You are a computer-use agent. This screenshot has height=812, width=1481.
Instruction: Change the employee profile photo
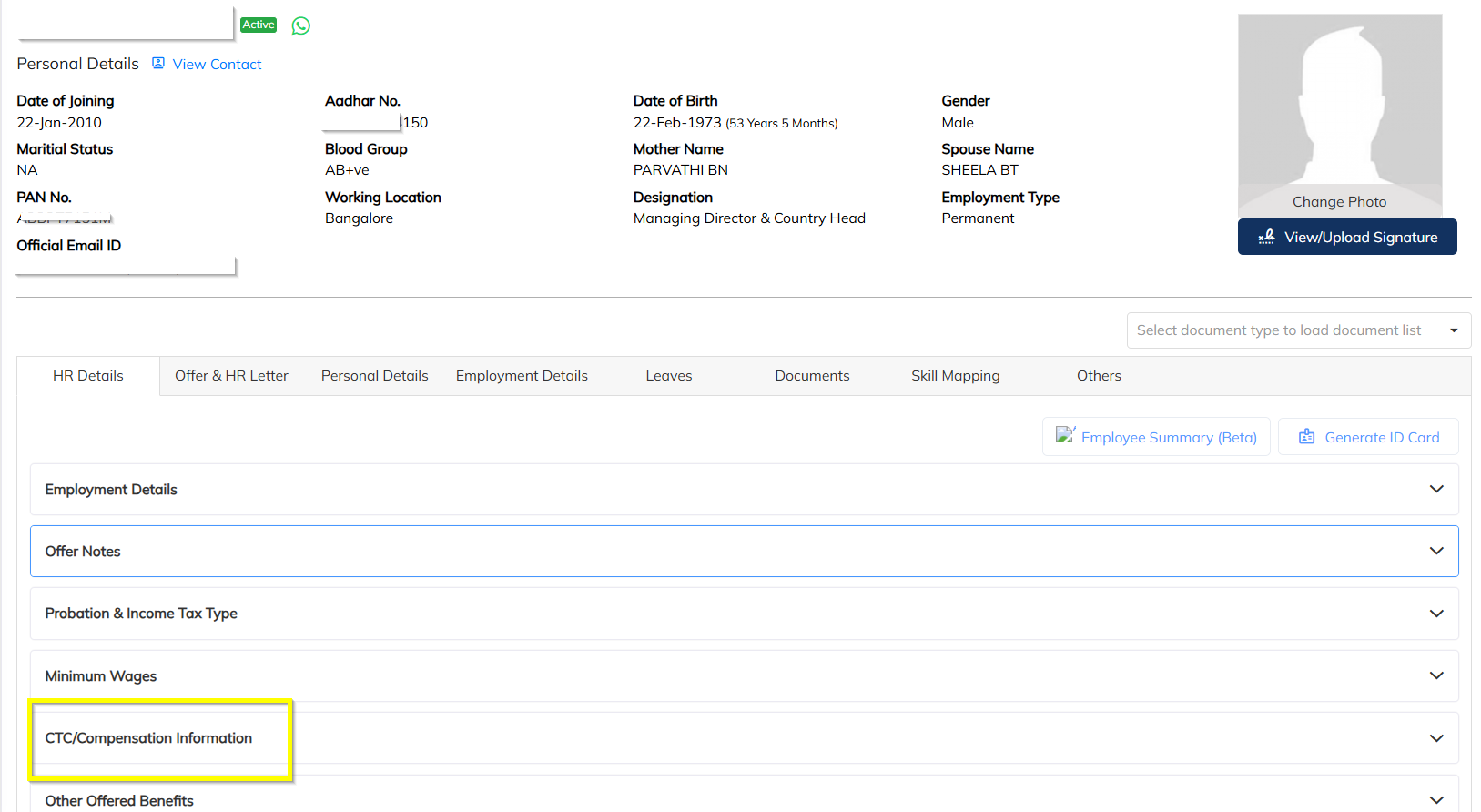[x=1340, y=202]
